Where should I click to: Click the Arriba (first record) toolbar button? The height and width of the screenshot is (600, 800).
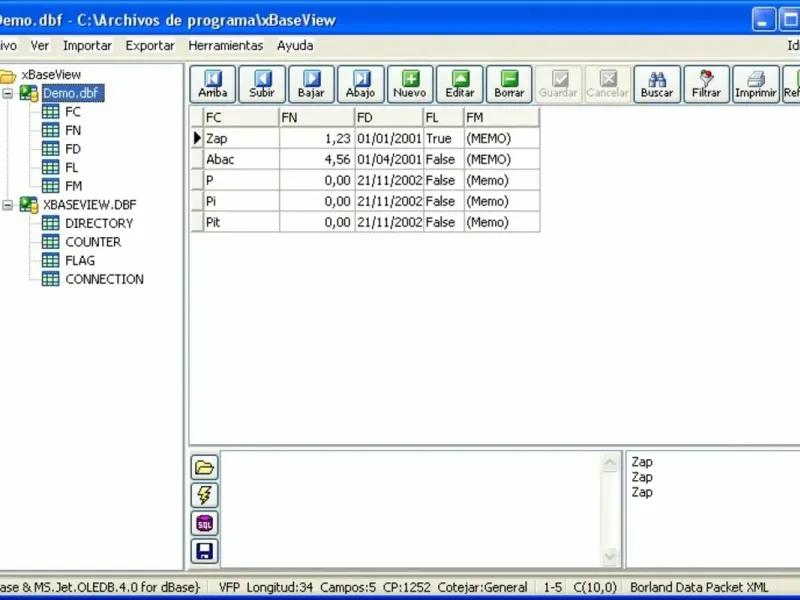coord(213,84)
